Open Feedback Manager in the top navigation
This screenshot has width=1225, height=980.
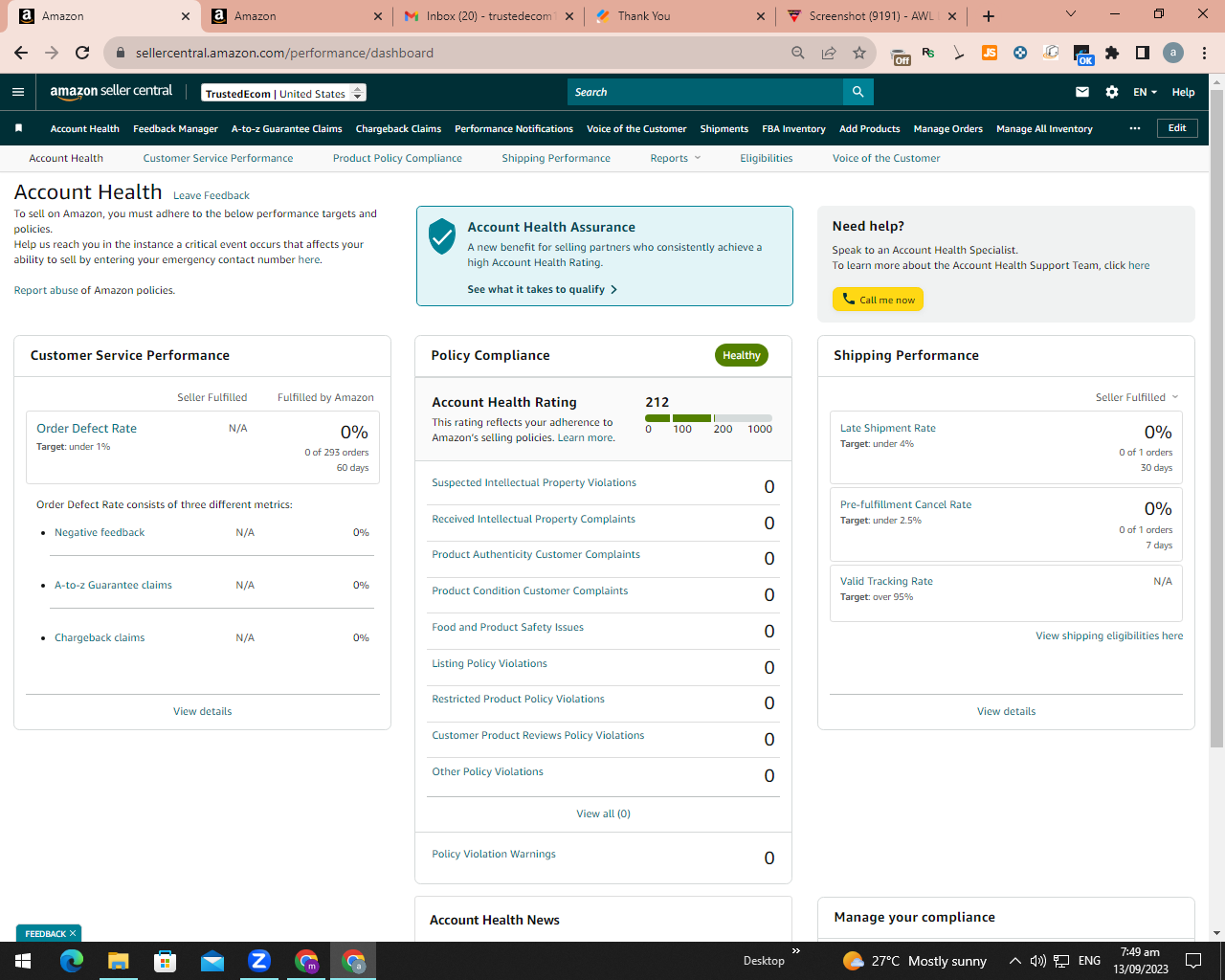(x=175, y=129)
